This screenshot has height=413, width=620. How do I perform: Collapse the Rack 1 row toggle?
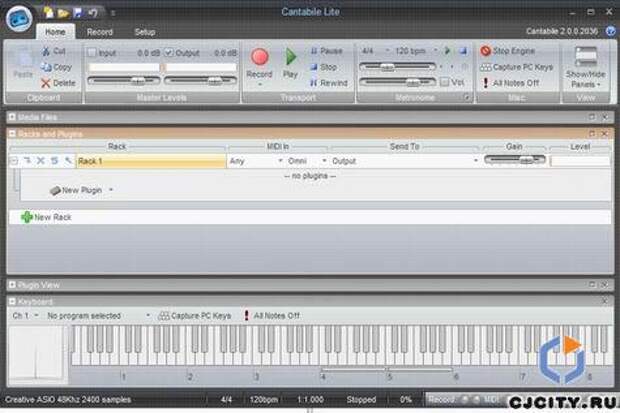[x=14, y=161]
